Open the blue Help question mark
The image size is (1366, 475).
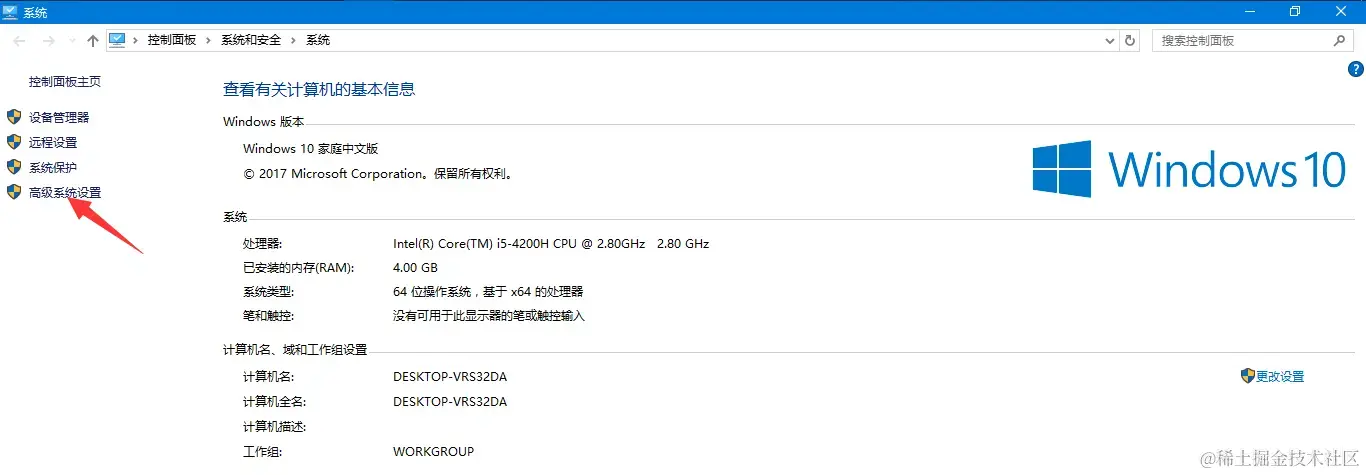pyautogui.click(x=1356, y=69)
